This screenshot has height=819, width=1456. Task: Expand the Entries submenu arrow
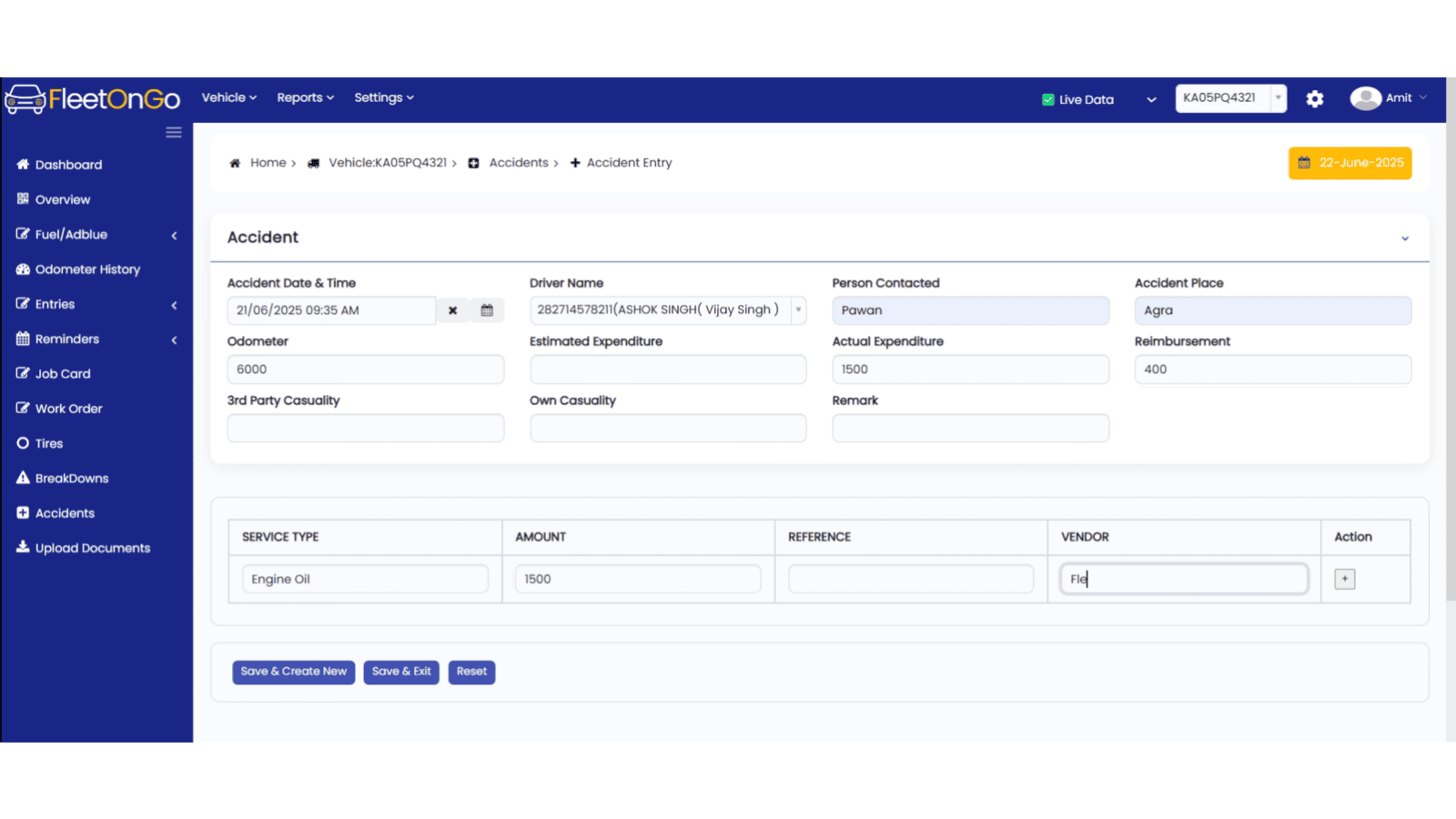tap(174, 306)
